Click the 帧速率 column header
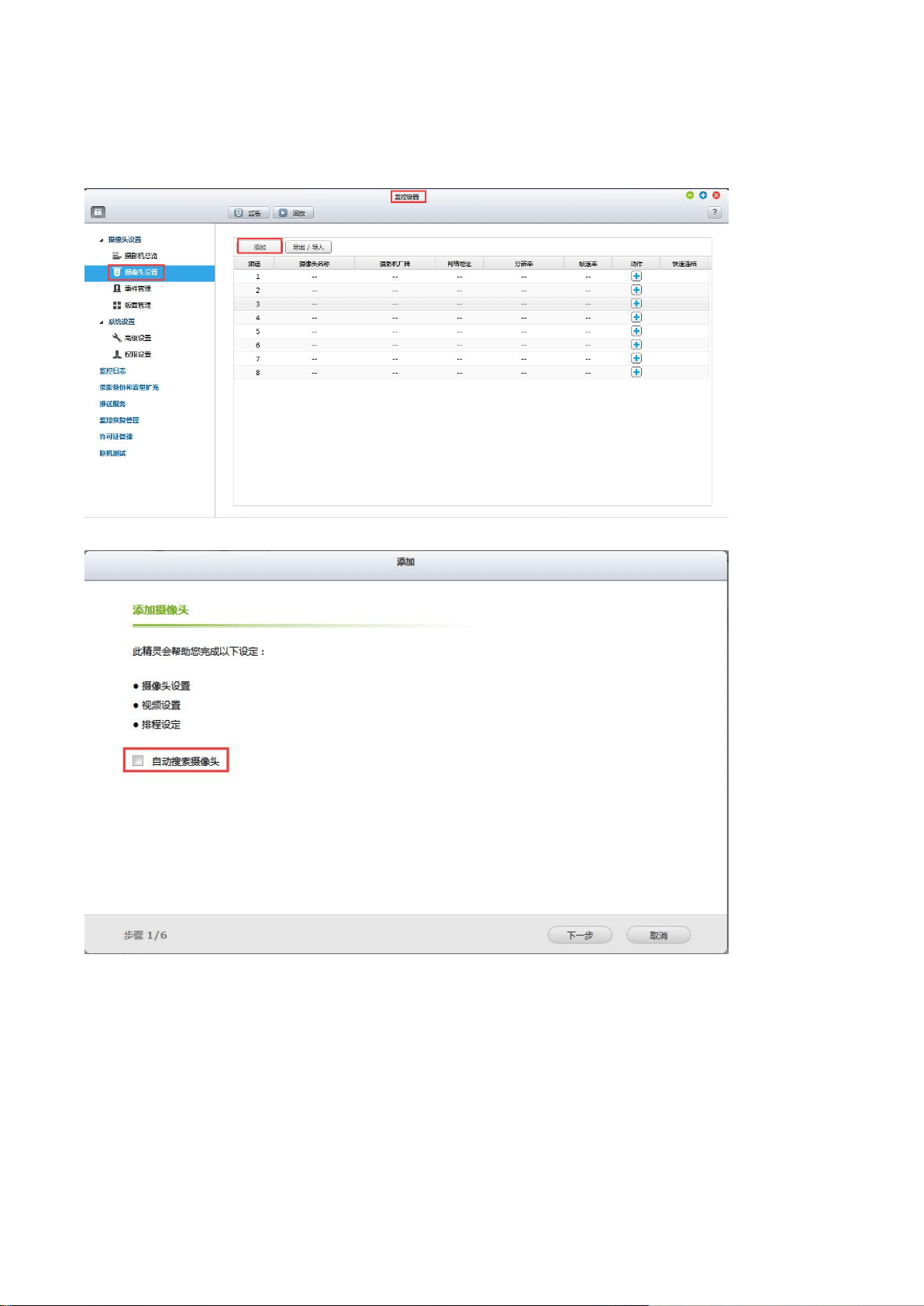This screenshot has width=924, height=1306. click(588, 264)
